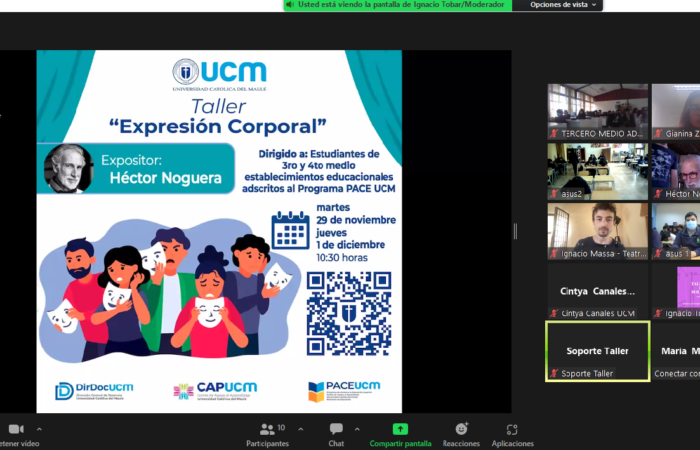Click the muted mic icon on the asus2 tile
700x450 pixels.
(x=554, y=194)
